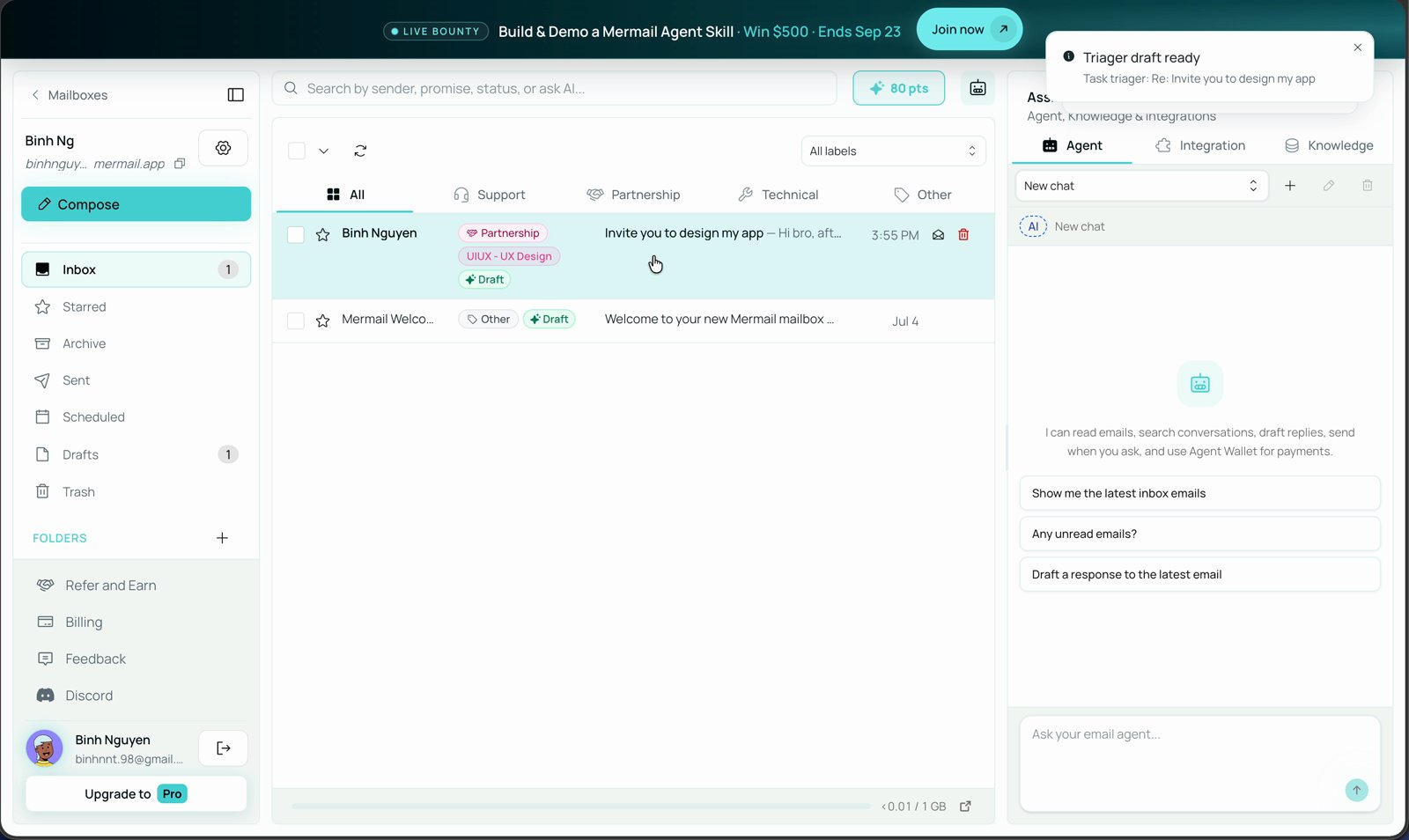This screenshot has height=840, width=1409.
Task: Select the Mermail Welcome email checkbox
Action: (x=296, y=321)
